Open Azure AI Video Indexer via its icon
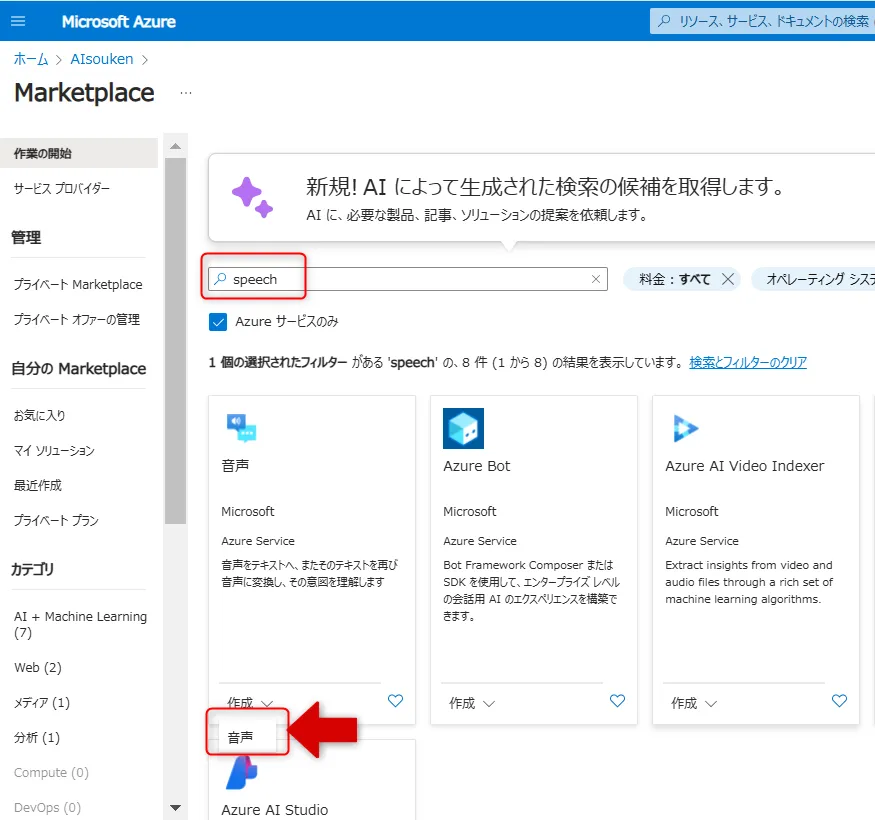Image resolution: width=875 pixels, height=820 pixels. click(x=684, y=428)
